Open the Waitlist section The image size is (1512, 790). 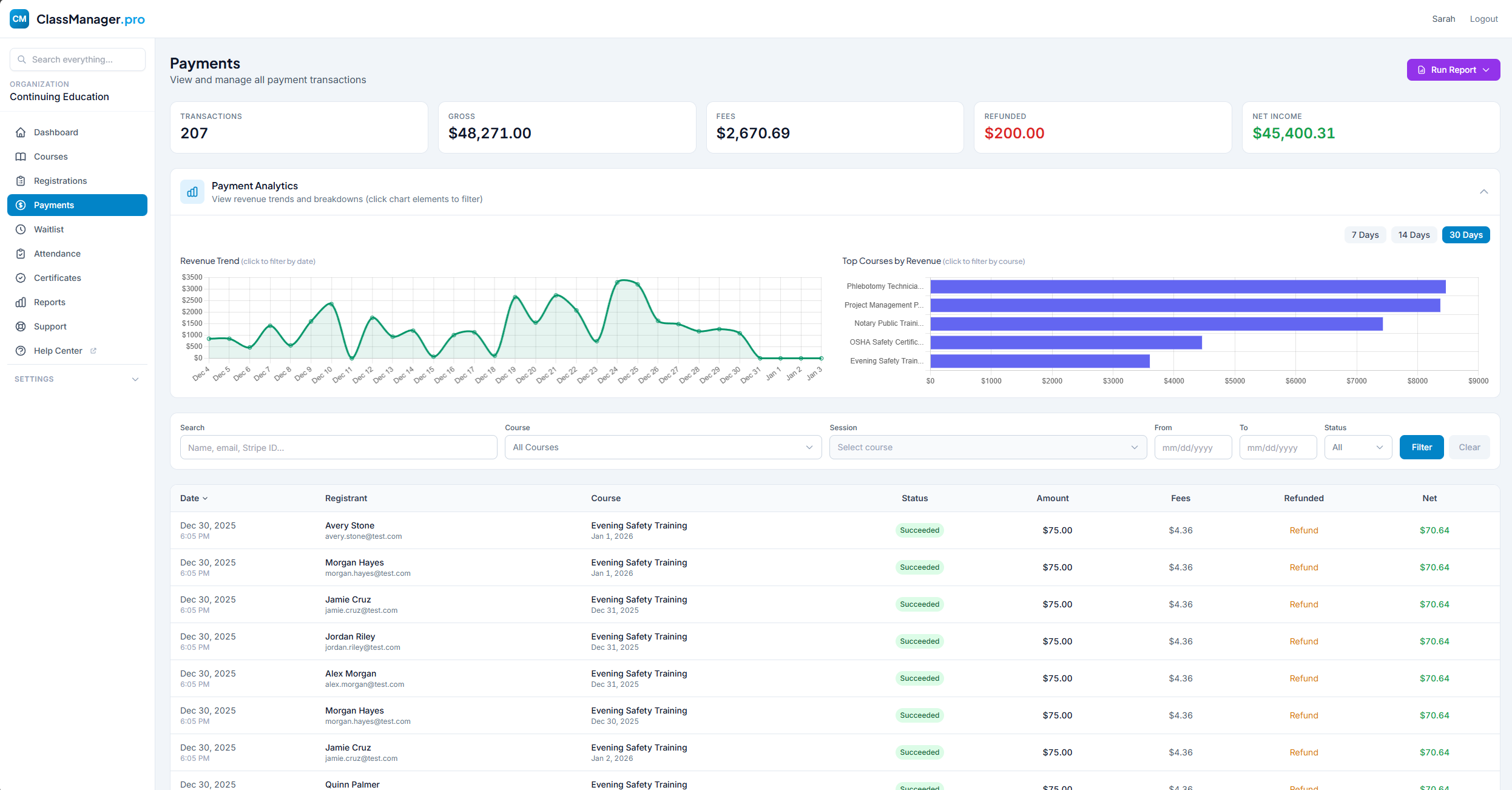[48, 229]
